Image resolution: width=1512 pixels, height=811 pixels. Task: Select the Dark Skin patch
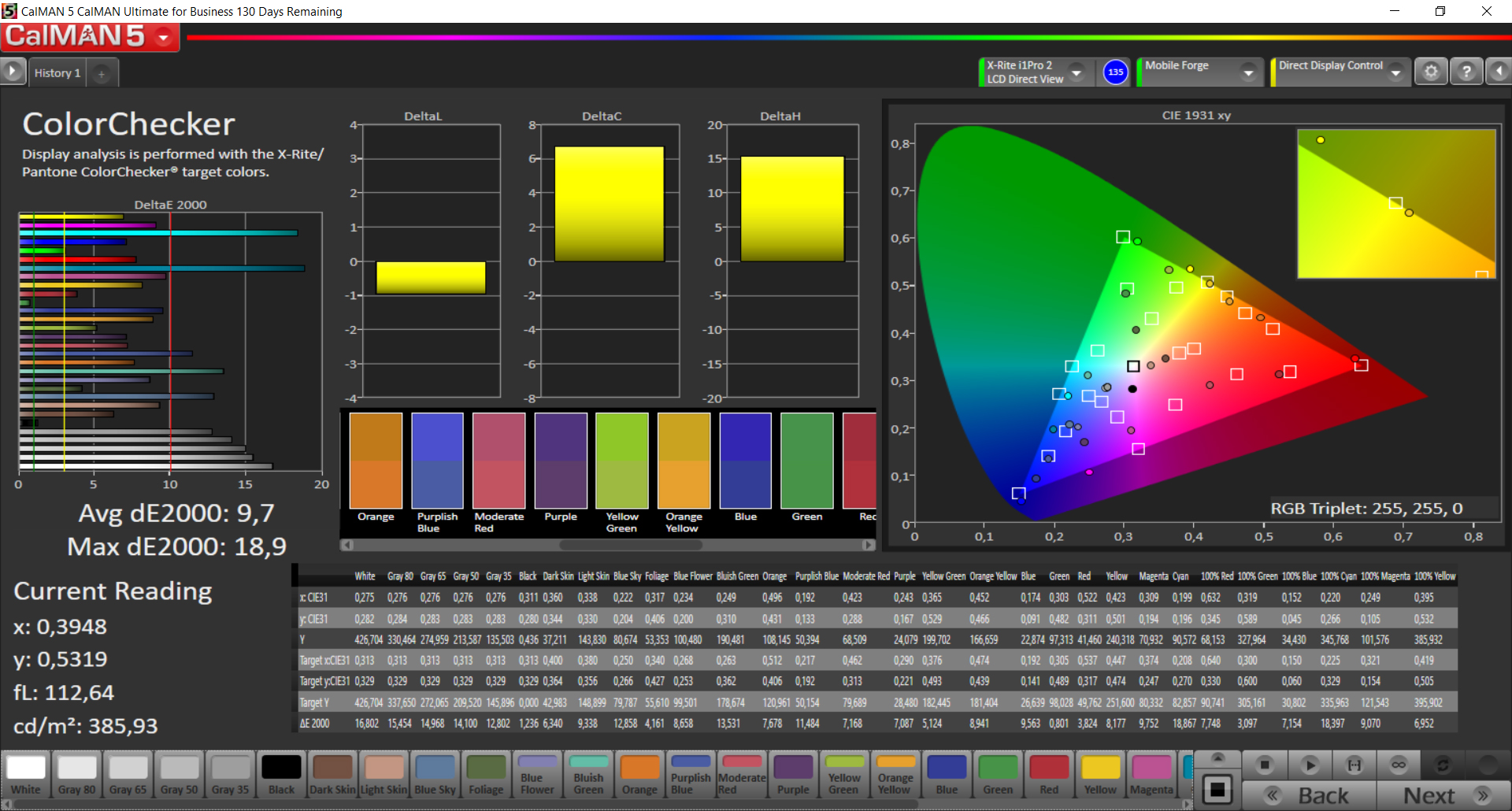332,775
